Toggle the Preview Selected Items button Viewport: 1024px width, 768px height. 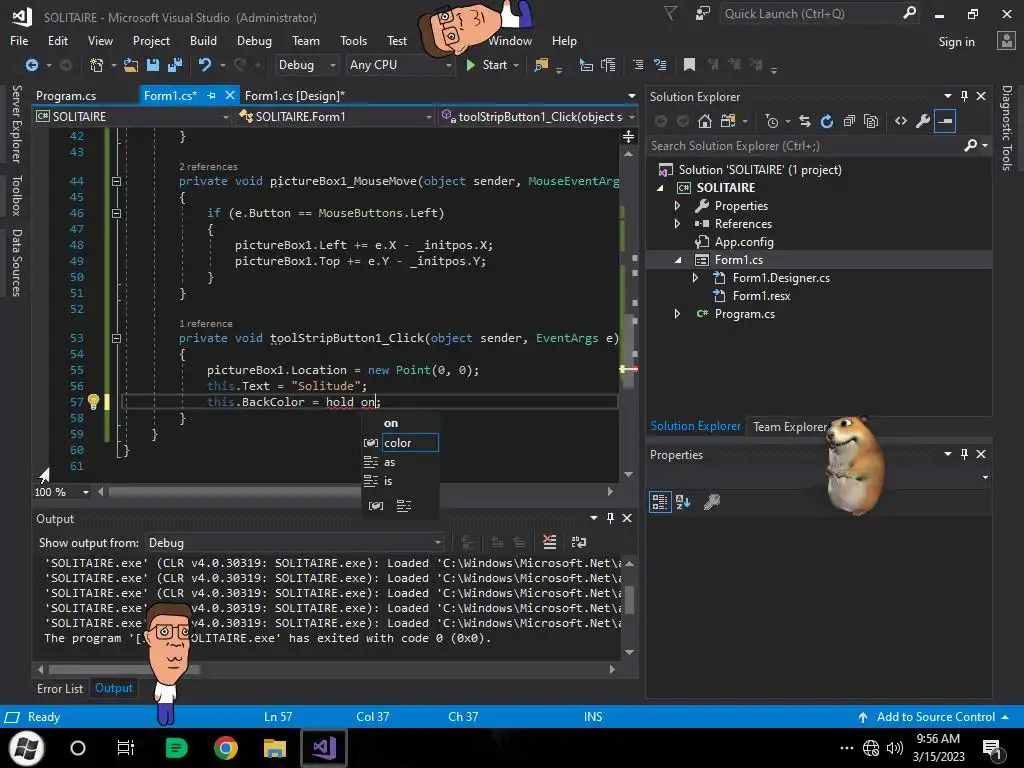(x=945, y=121)
